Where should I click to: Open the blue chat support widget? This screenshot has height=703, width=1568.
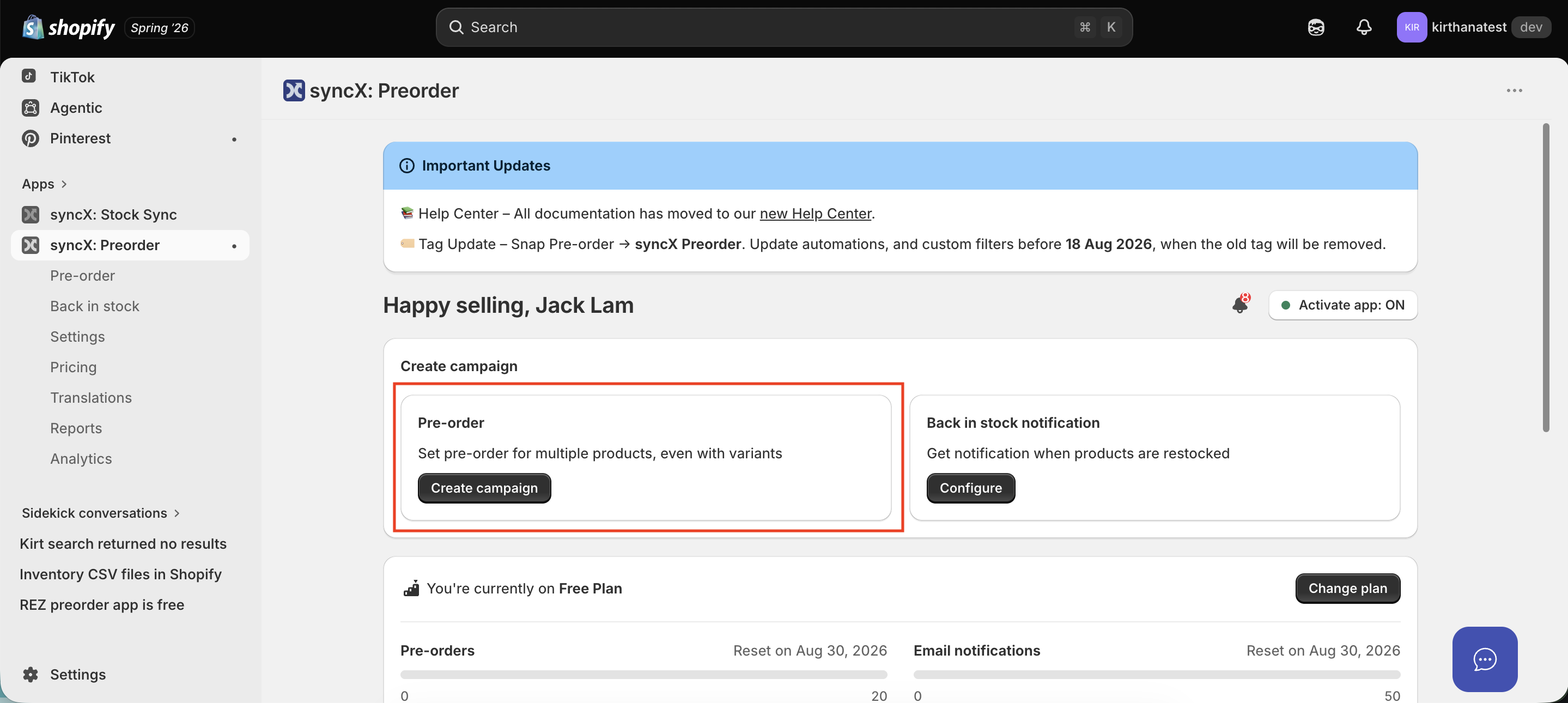[x=1485, y=659]
